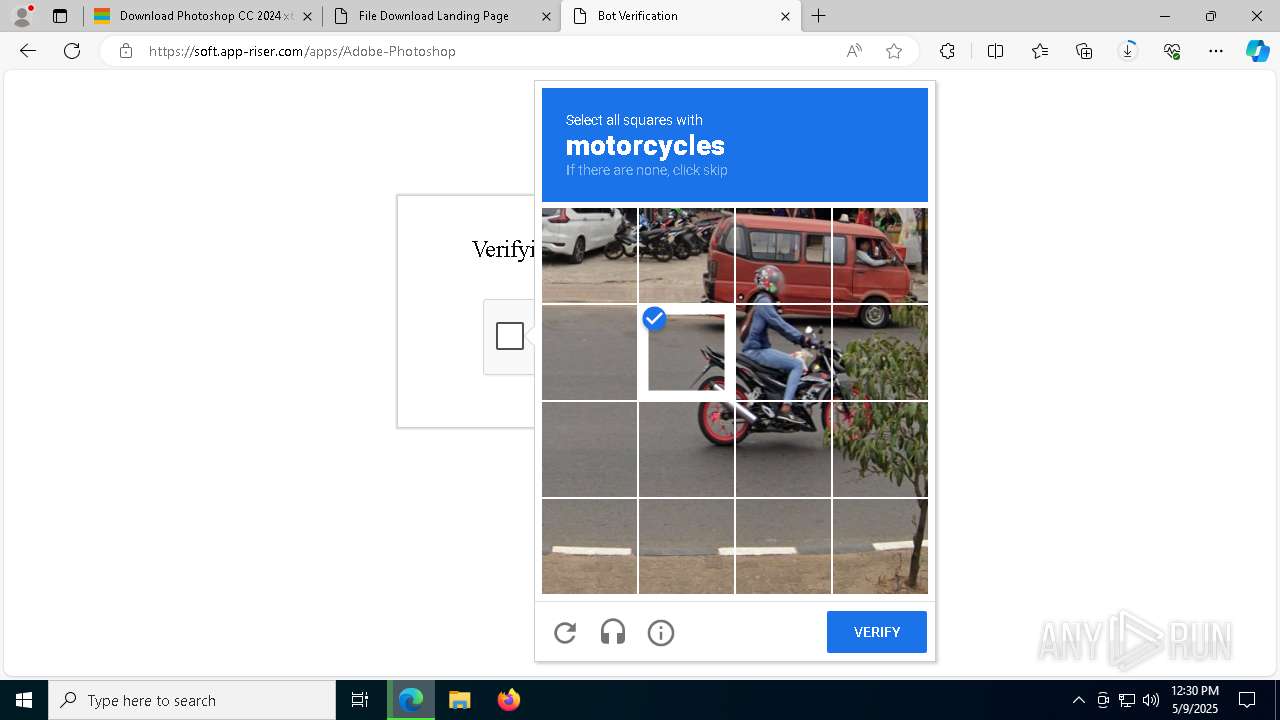Open Copilot sidebar
1280x720 pixels.
(x=1257, y=51)
